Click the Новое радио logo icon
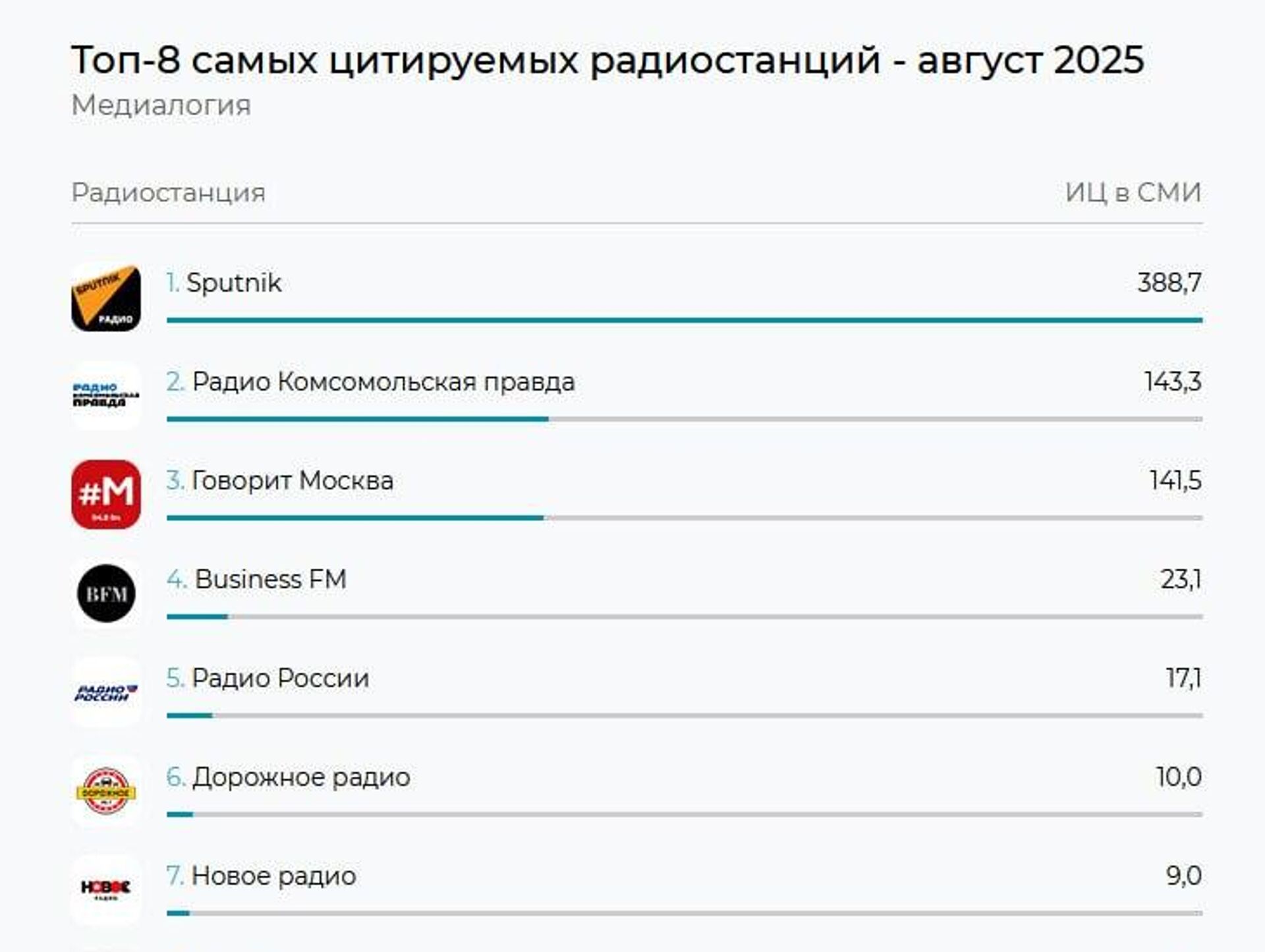1265x952 pixels. click(106, 889)
